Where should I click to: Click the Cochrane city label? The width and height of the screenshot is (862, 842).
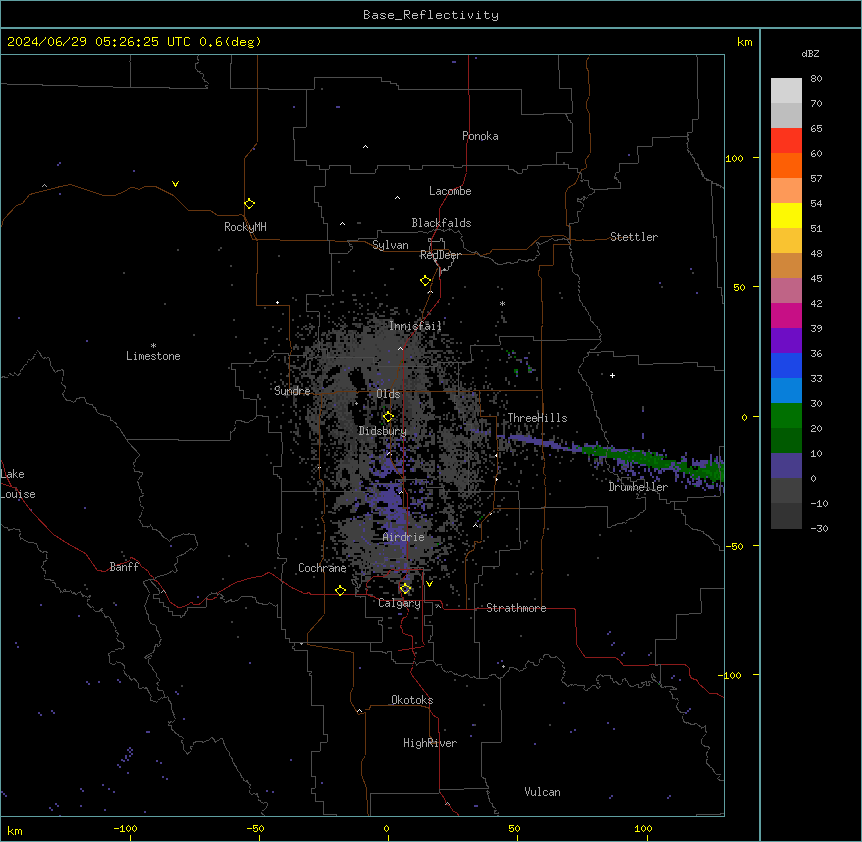[322, 568]
